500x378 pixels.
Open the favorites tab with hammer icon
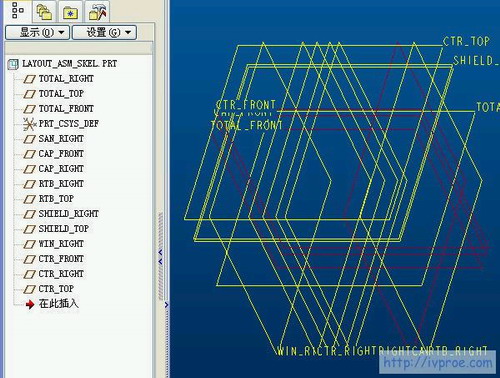[x=97, y=11]
